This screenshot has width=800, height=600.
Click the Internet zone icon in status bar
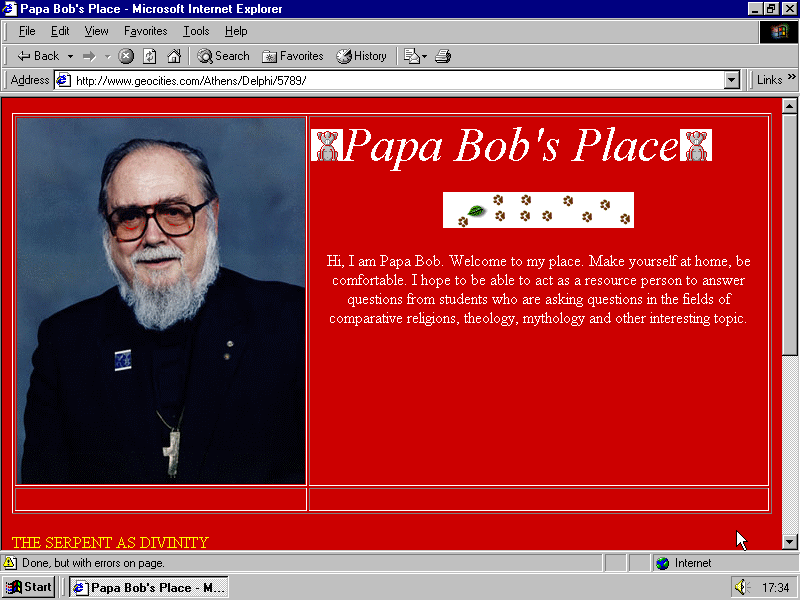[662, 563]
